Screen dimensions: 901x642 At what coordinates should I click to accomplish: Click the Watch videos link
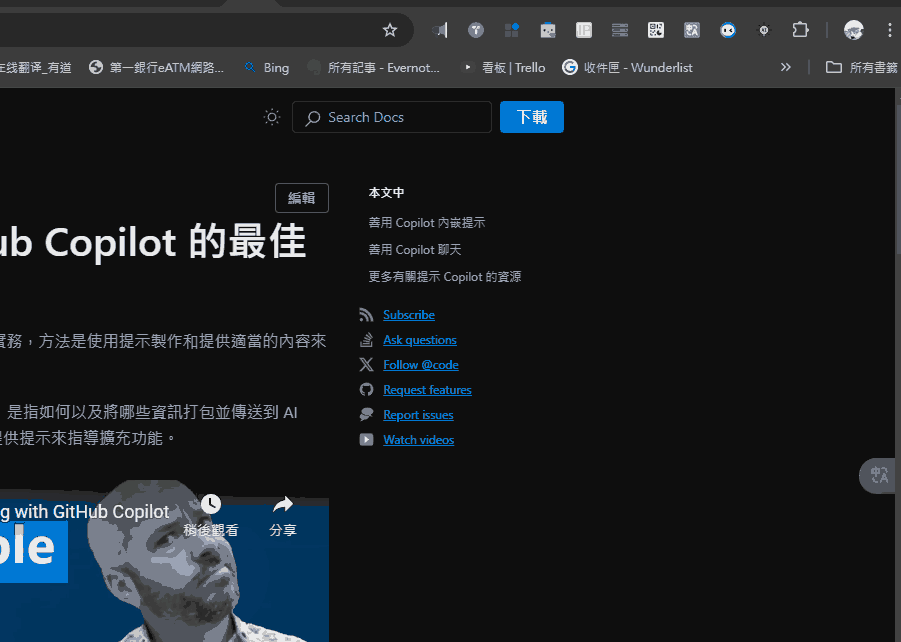[x=418, y=440]
